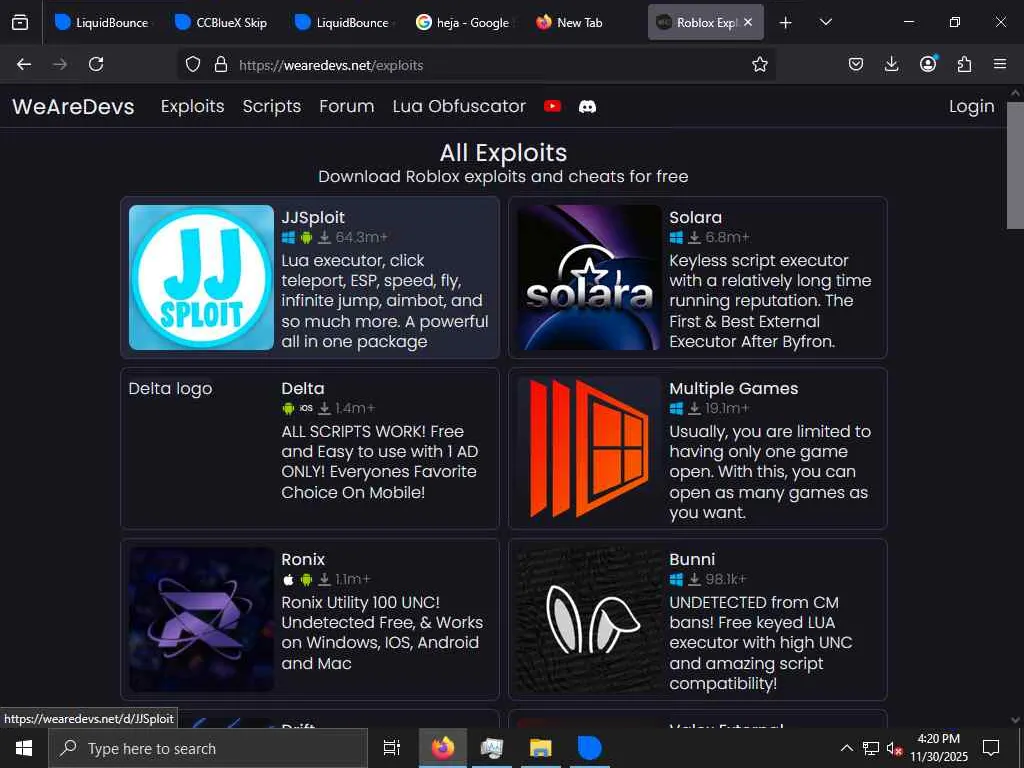Screen dimensions: 1024x768
Task: Click the Delta 1.4m+ download count
Action: 355,408
